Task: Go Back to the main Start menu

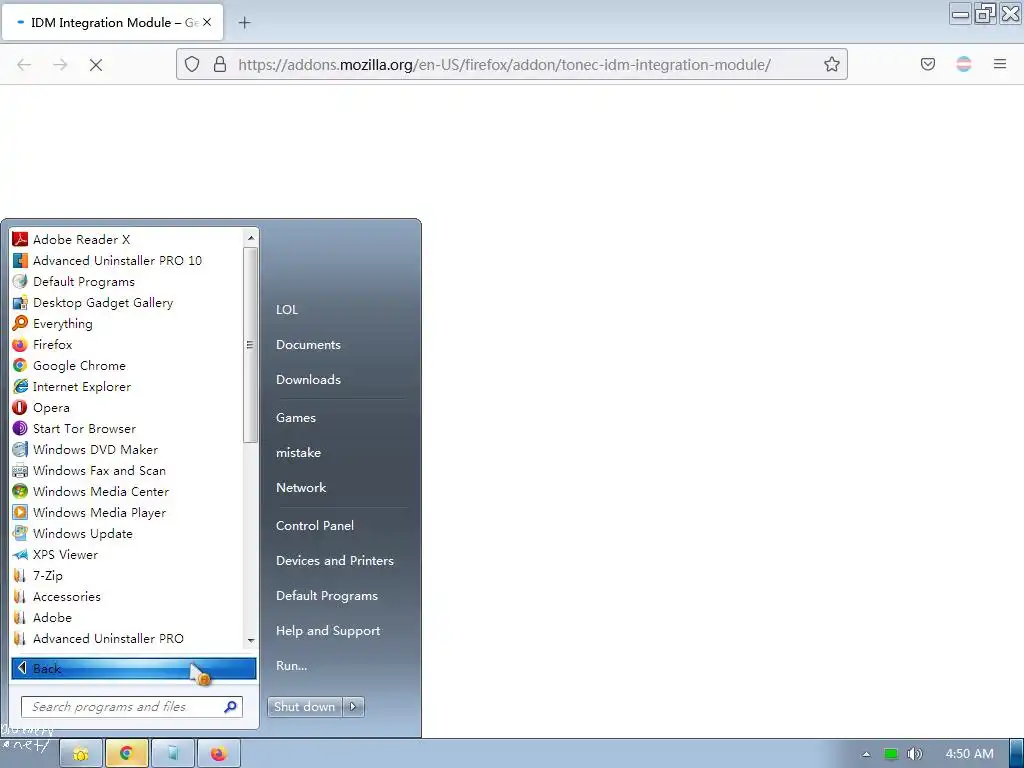Action: [133, 668]
